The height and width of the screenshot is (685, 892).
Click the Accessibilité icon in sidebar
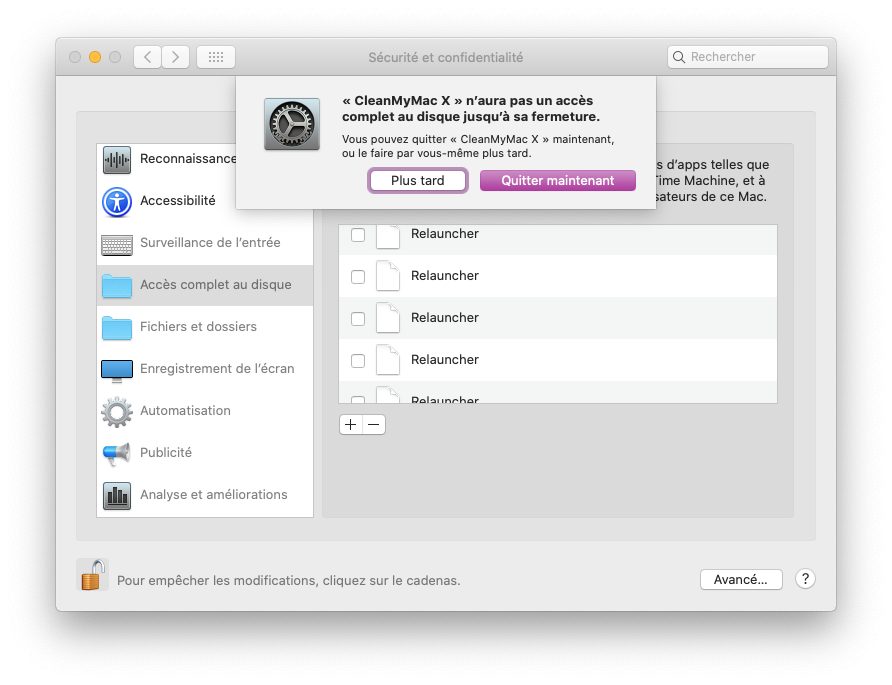tap(117, 202)
